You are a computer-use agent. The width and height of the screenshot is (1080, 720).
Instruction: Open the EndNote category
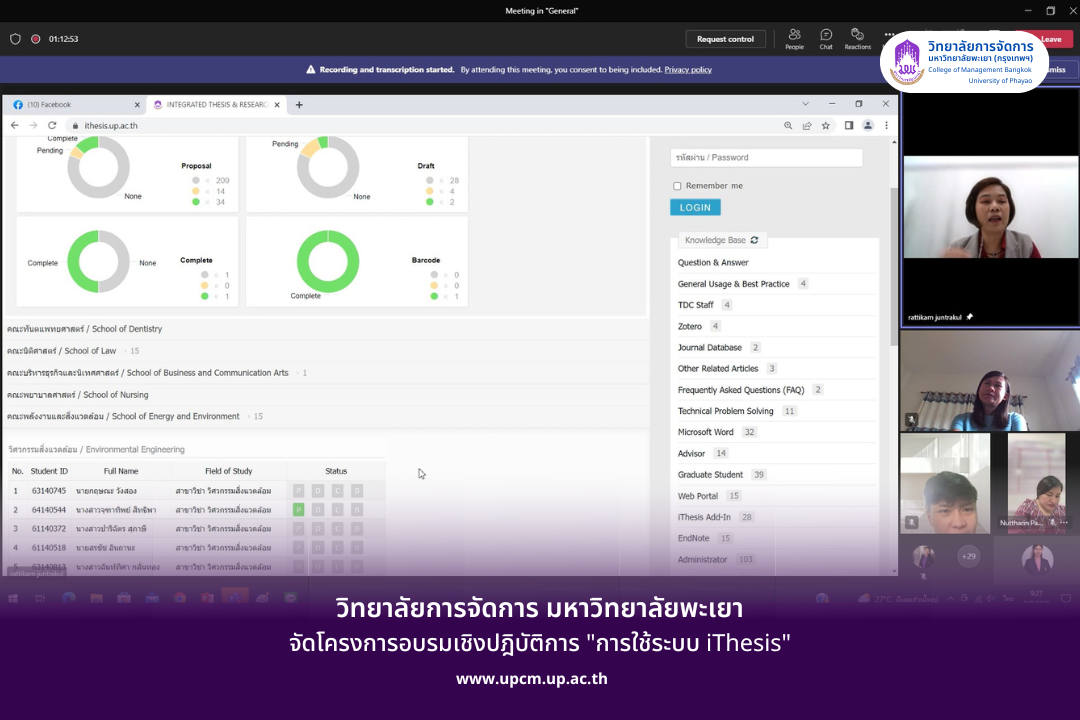[x=694, y=538]
